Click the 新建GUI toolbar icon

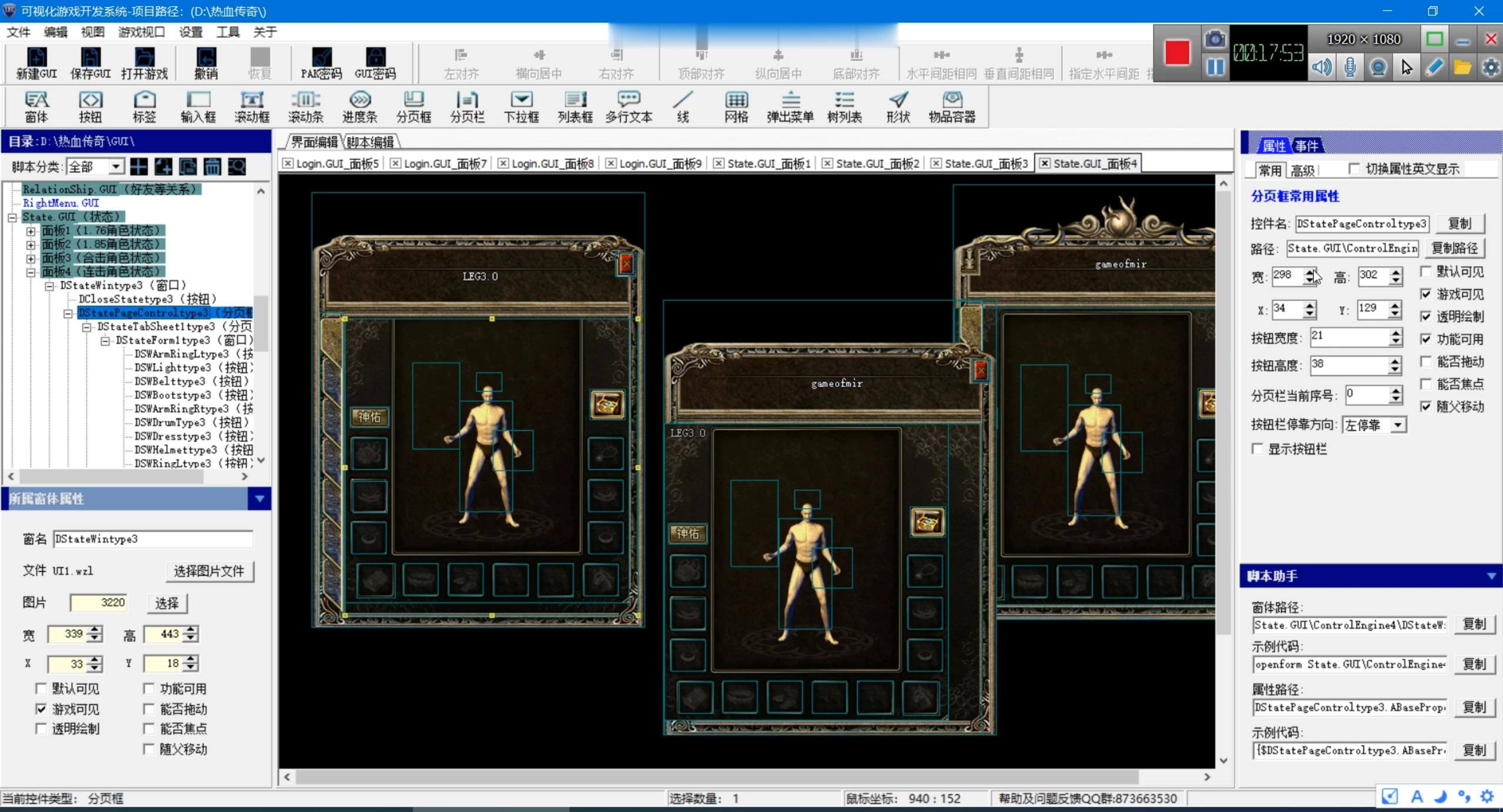(x=36, y=63)
